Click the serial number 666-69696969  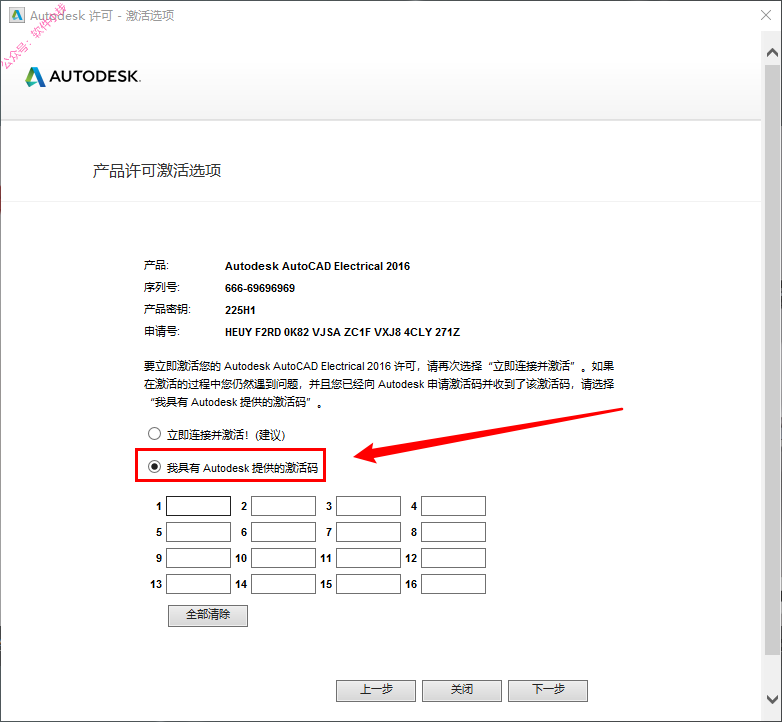pos(260,288)
